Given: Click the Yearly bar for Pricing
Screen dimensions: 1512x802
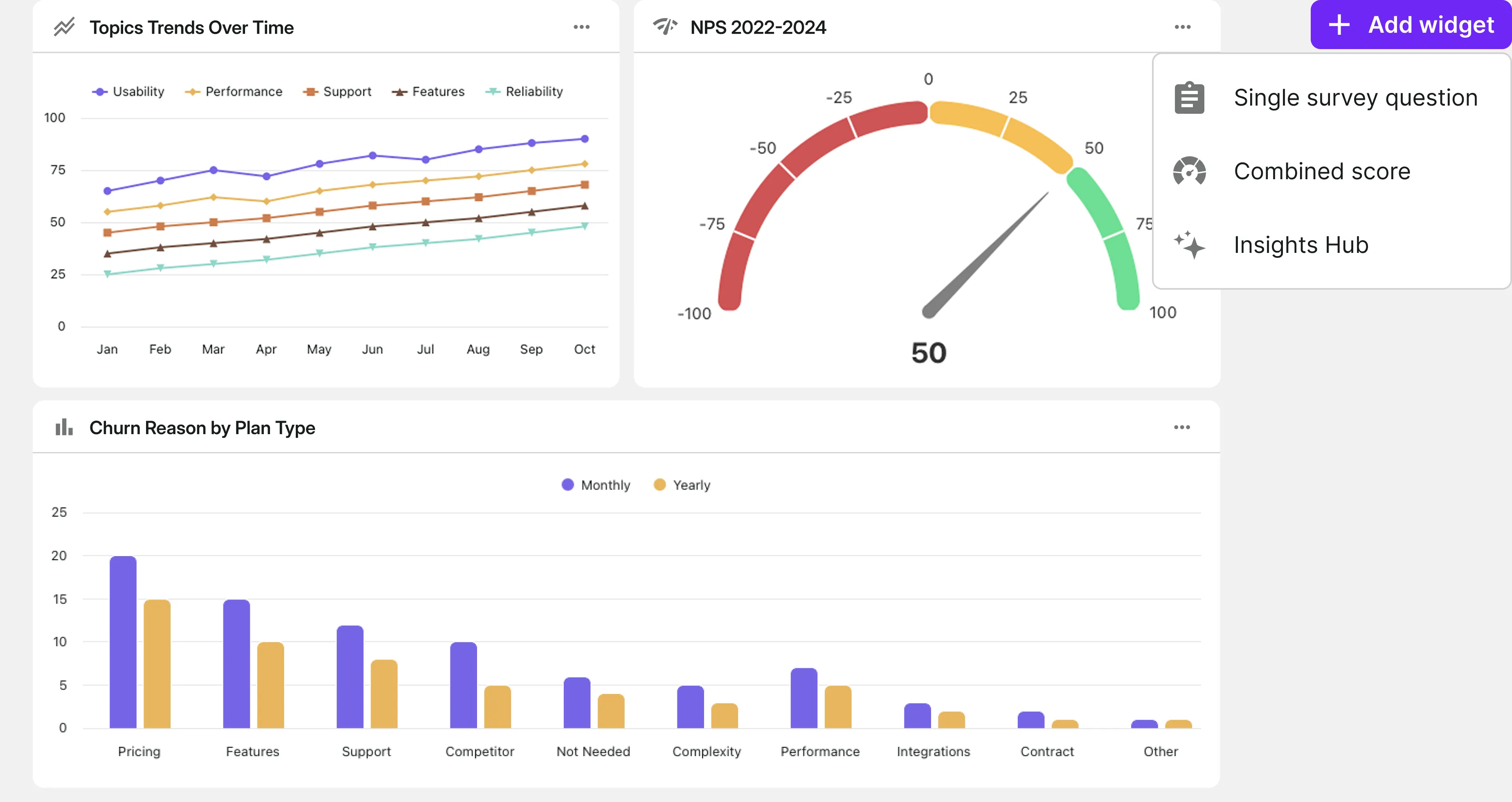Looking at the screenshot, I should tap(157, 664).
